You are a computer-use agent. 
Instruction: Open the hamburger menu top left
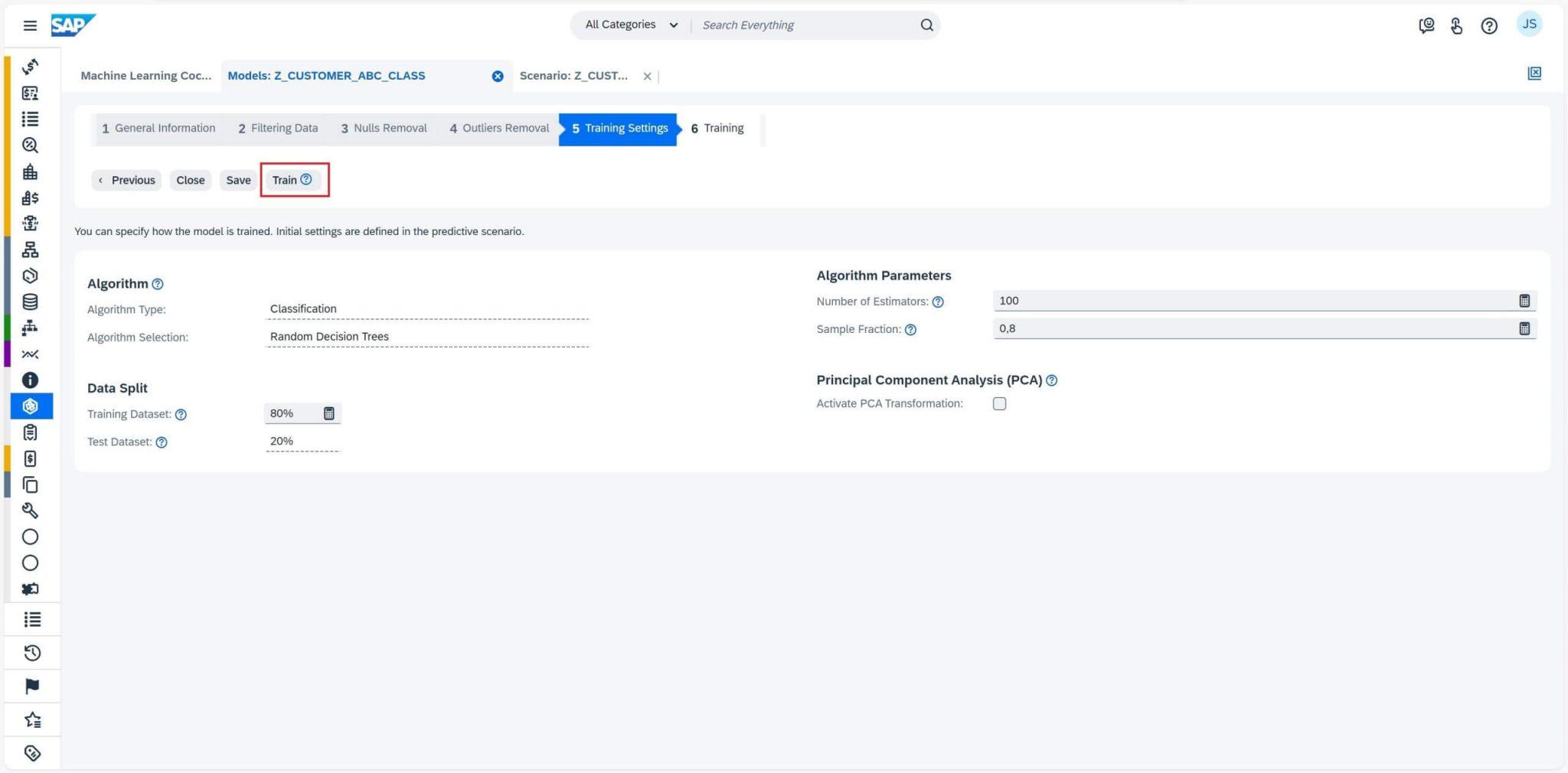(x=31, y=24)
